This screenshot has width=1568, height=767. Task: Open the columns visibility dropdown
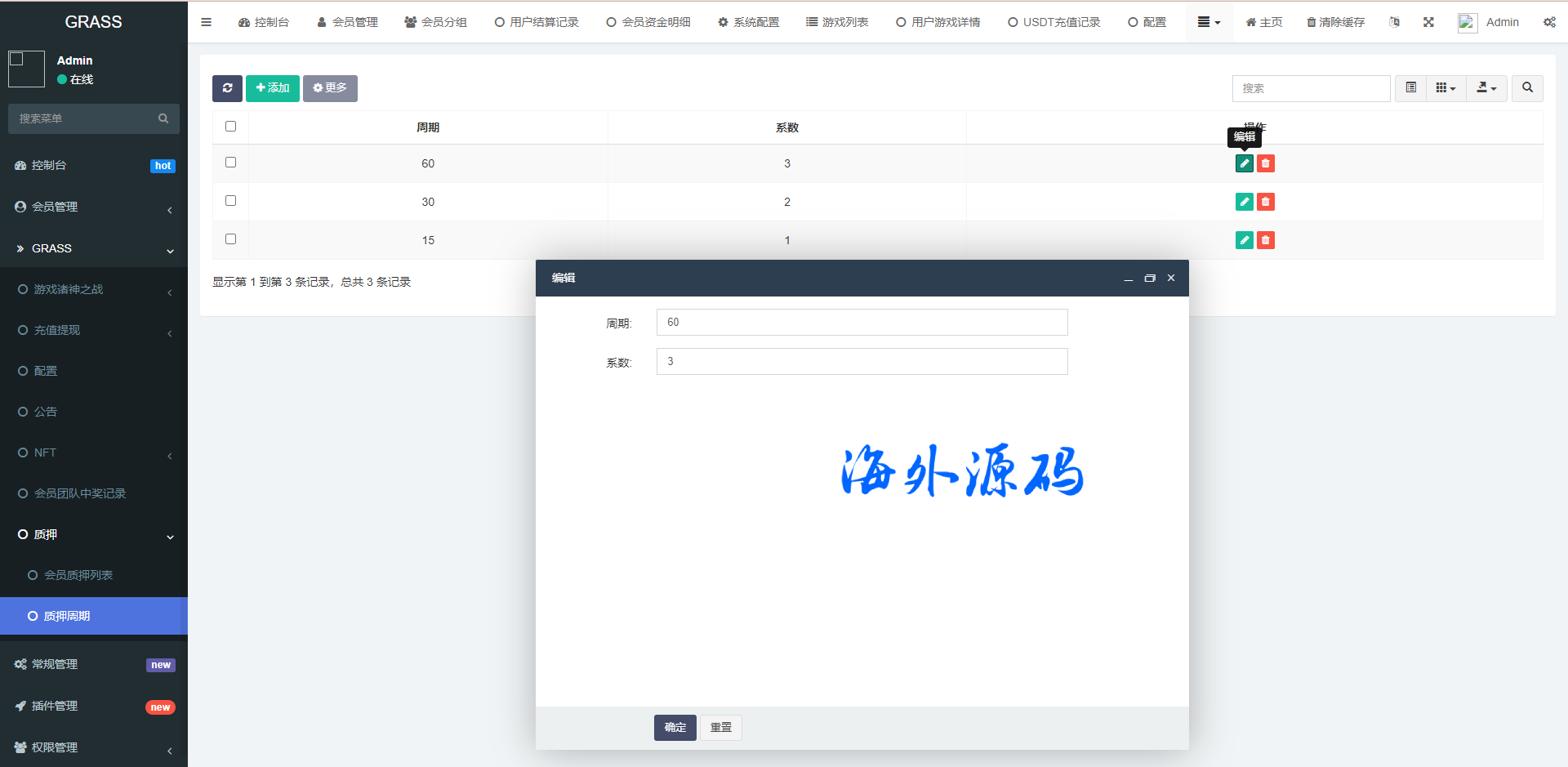click(x=1445, y=88)
